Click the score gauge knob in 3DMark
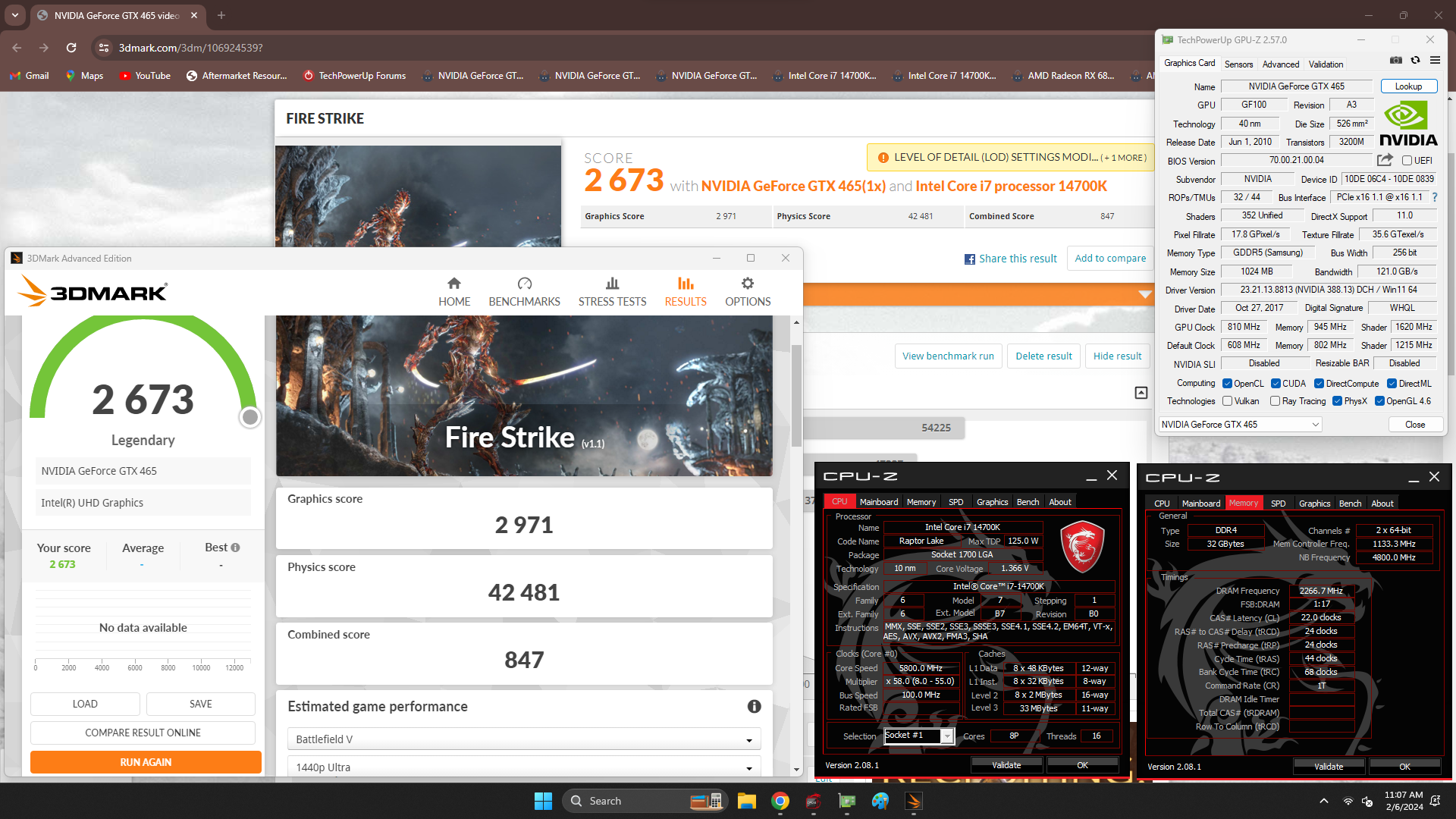 [249, 417]
